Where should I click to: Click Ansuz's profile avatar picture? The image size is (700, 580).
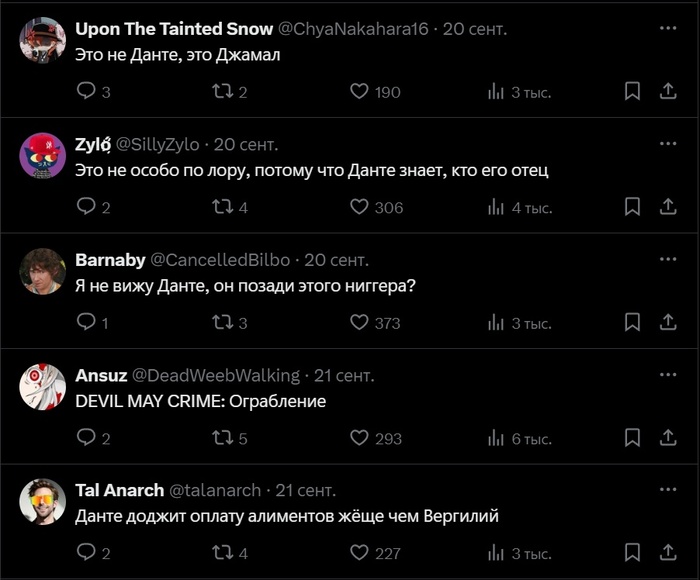click(x=43, y=386)
